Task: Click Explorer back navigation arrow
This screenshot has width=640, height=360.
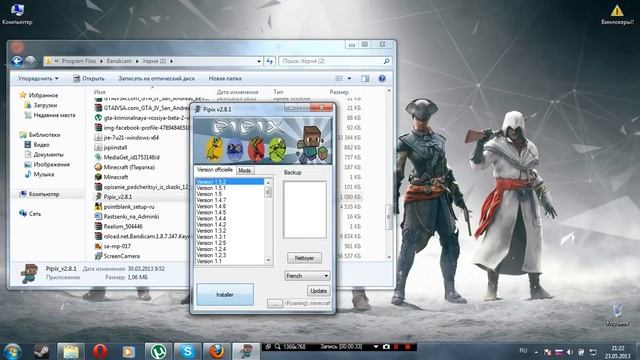Action: click(17, 61)
